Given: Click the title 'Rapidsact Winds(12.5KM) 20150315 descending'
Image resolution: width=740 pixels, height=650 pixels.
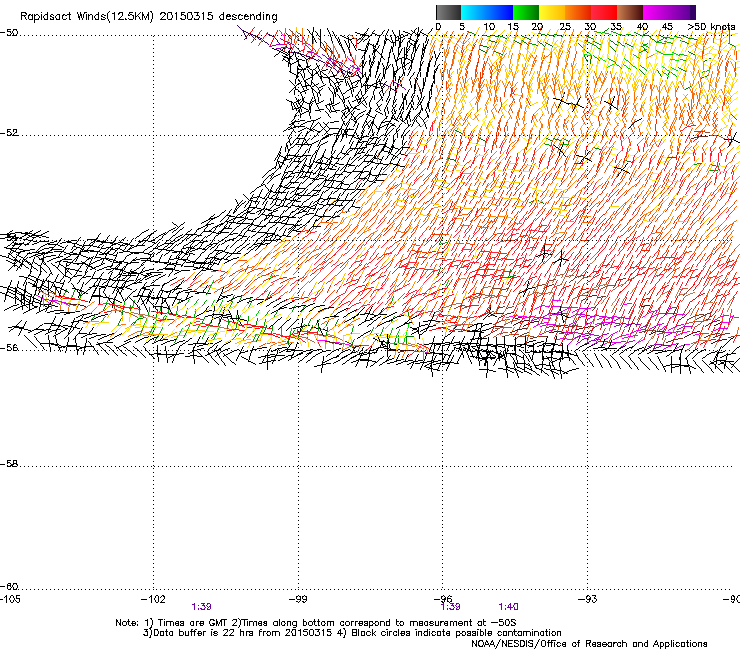Looking at the screenshot, I should [149, 16].
